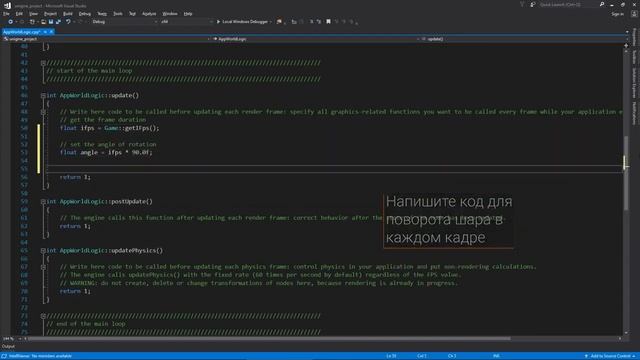640x360 pixels.
Task: Open the Project menu
Action: tap(50, 14)
